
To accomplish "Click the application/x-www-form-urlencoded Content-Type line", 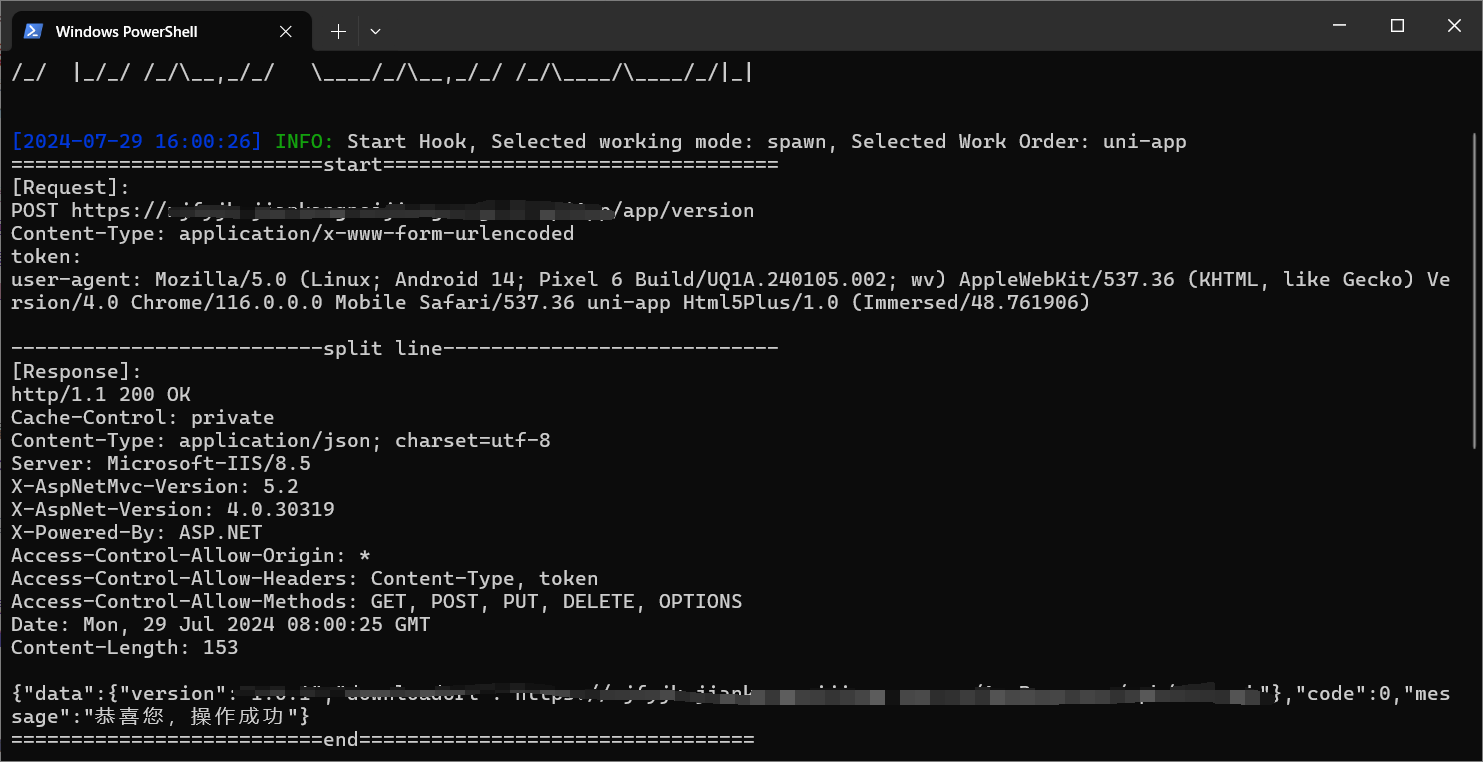I will click(x=292, y=233).
